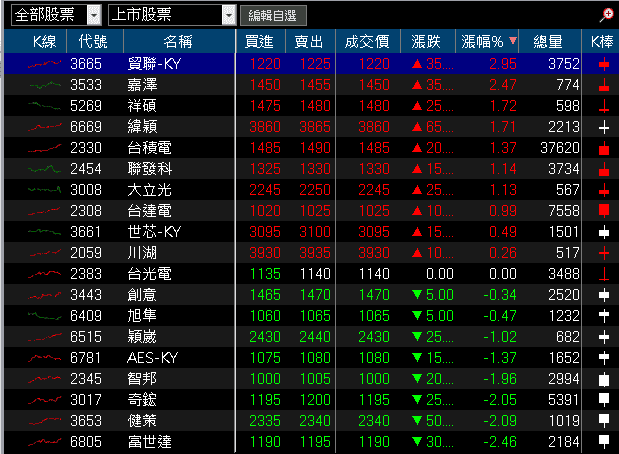Open K-line mini chart for 3665
Viewport: 619px width, 454px height.
(x=44, y=64)
